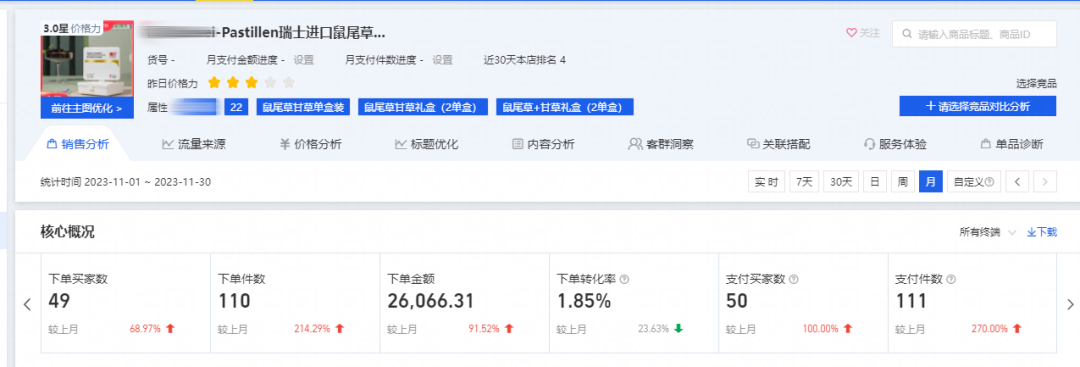Click 前往主图优化 button
The height and width of the screenshot is (367, 1080).
click(x=87, y=108)
